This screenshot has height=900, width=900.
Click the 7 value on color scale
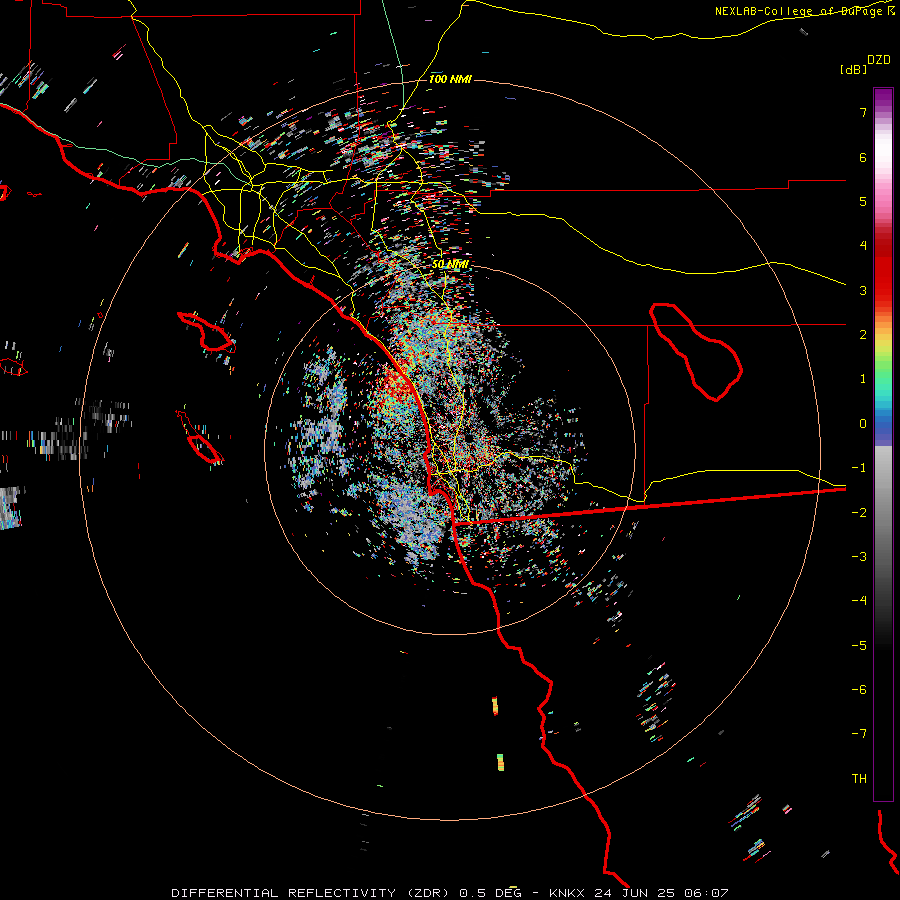click(863, 112)
